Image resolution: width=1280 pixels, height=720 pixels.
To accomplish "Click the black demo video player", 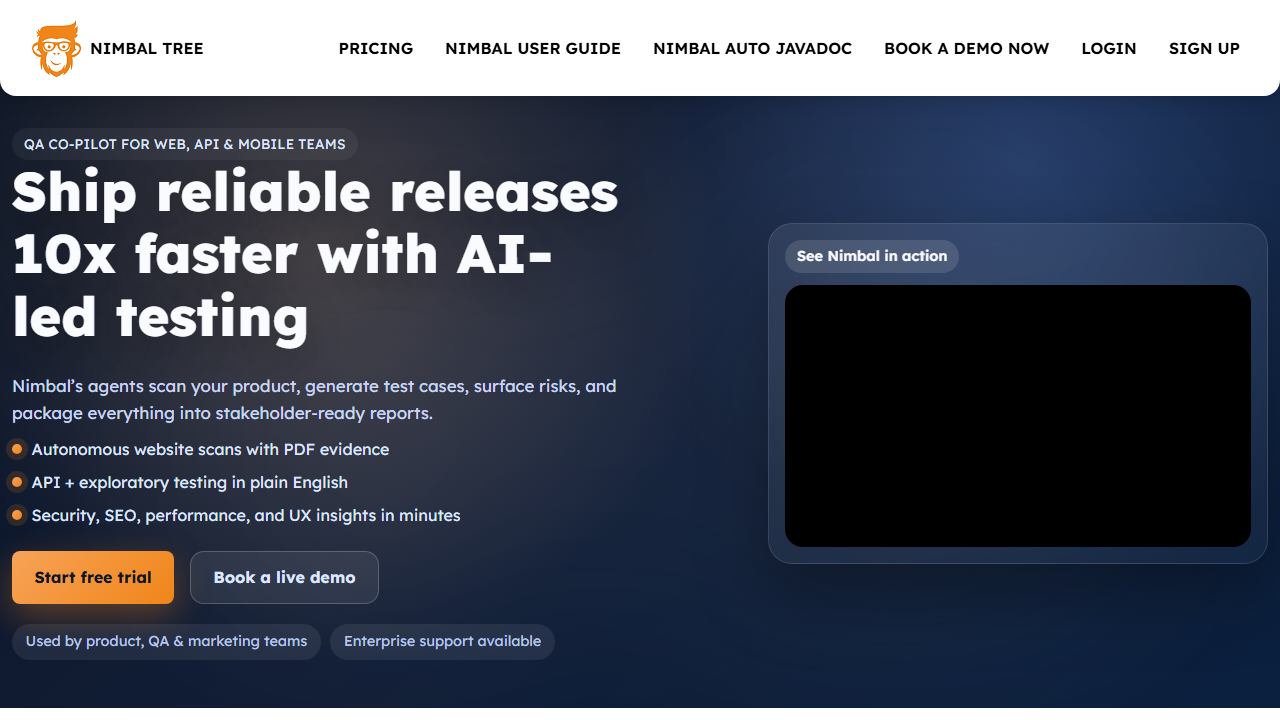I will [x=1017, y=416].
